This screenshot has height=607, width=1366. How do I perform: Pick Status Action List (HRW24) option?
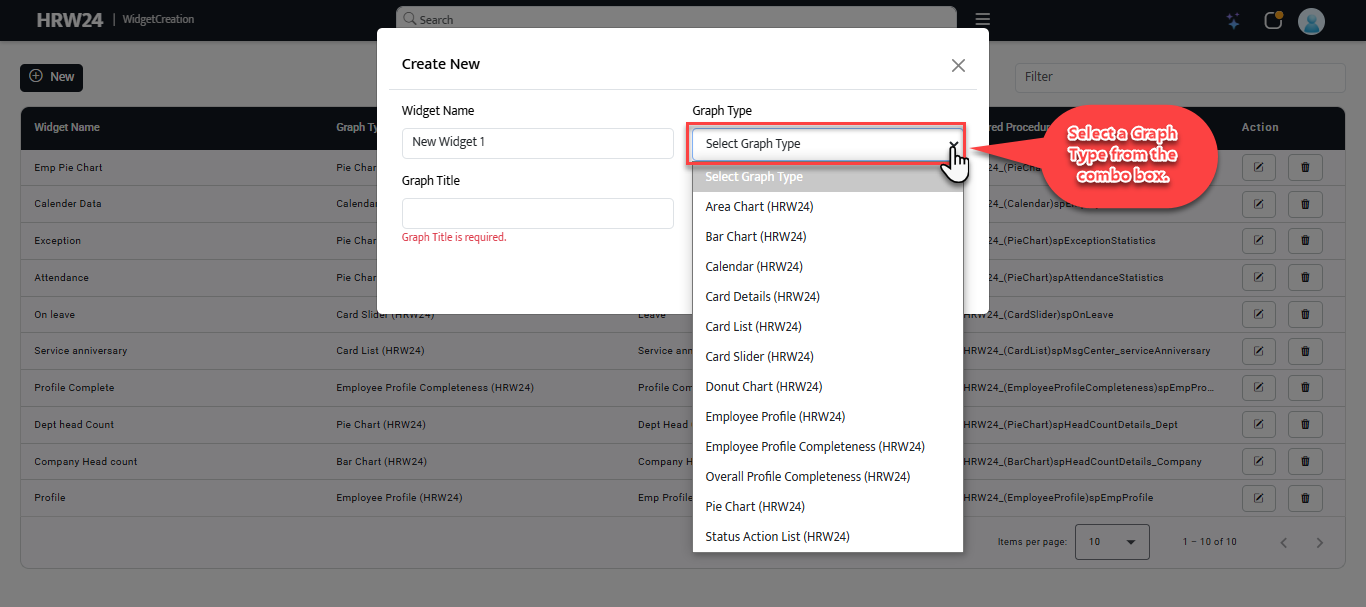click(777, 537)
